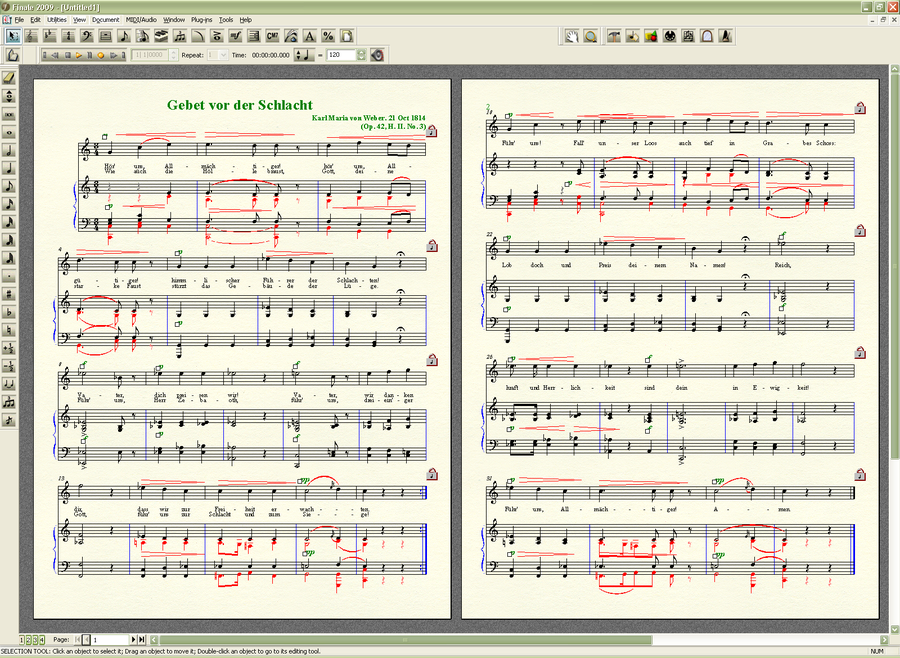Select the Selection tool arrow icon
This screenshot has height=658, width=900.
click(13, 37)
